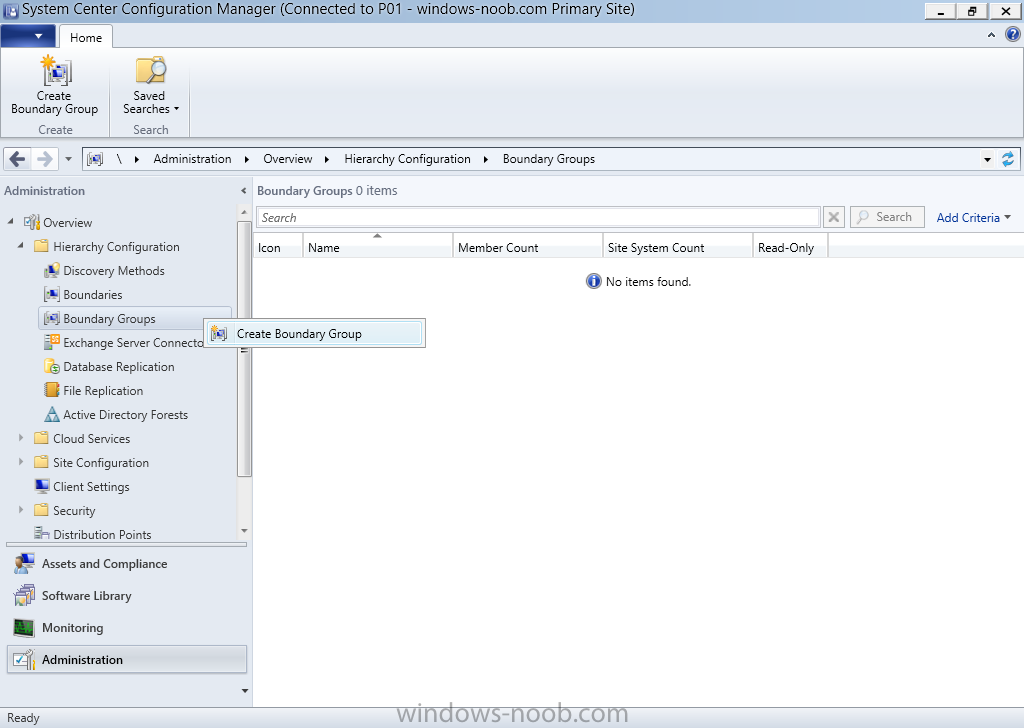Click the Active Directory Forests icon
This screenshot has width=1024, height=728.
52,414
